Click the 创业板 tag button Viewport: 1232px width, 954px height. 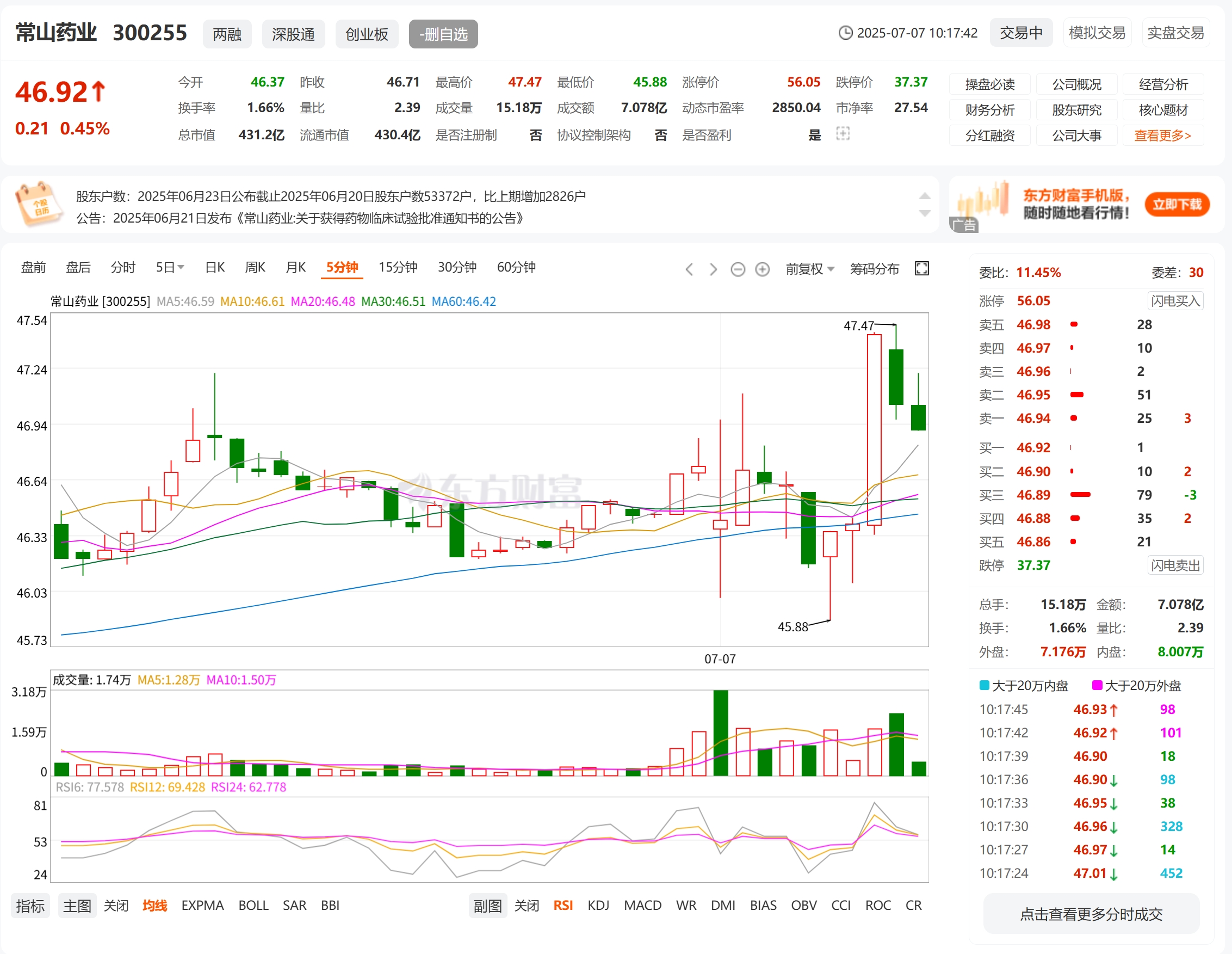coord(367,34)
